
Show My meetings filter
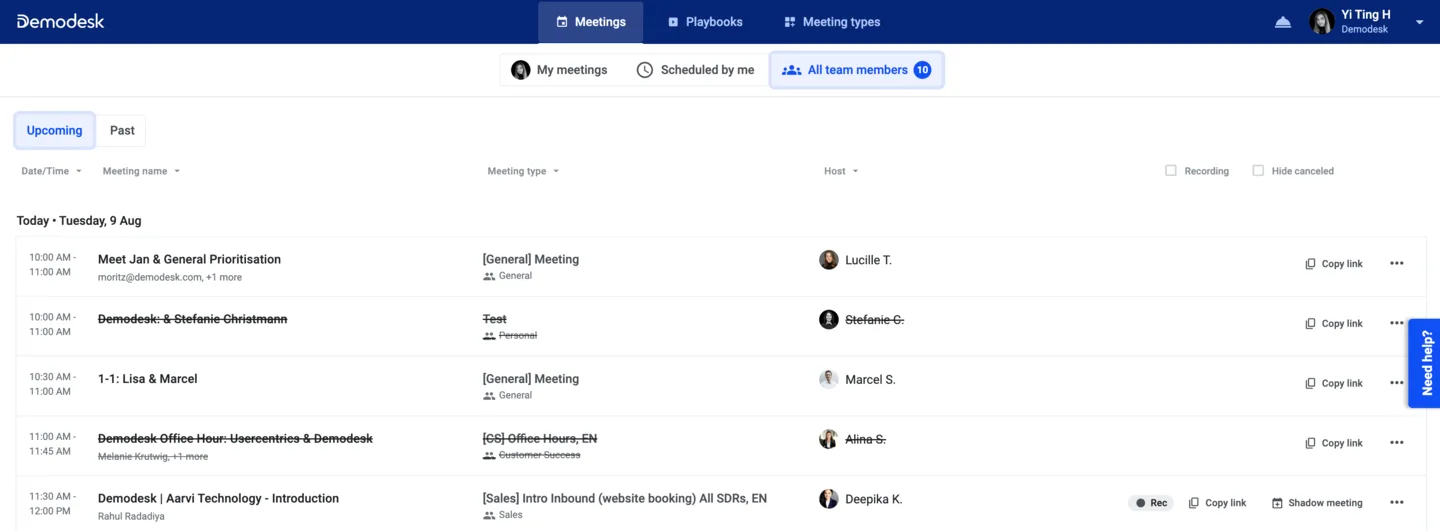559,70
